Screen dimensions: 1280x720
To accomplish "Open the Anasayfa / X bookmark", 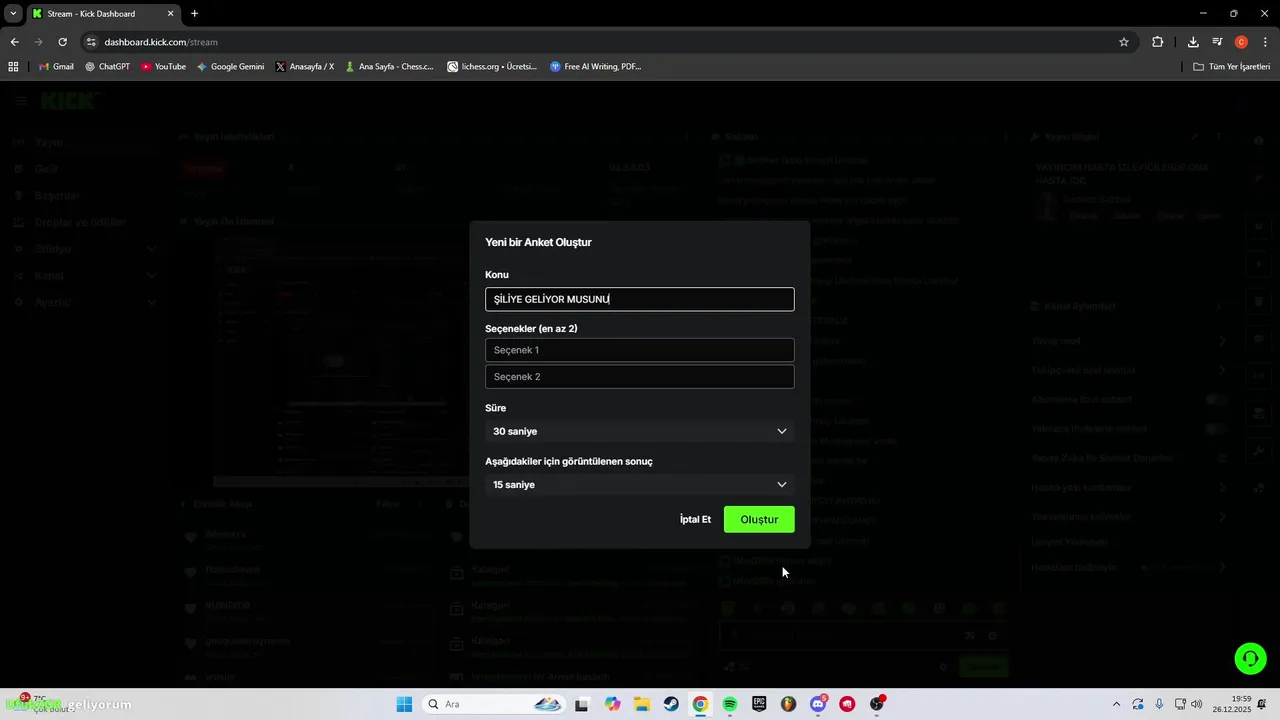I will coord(305,67).
